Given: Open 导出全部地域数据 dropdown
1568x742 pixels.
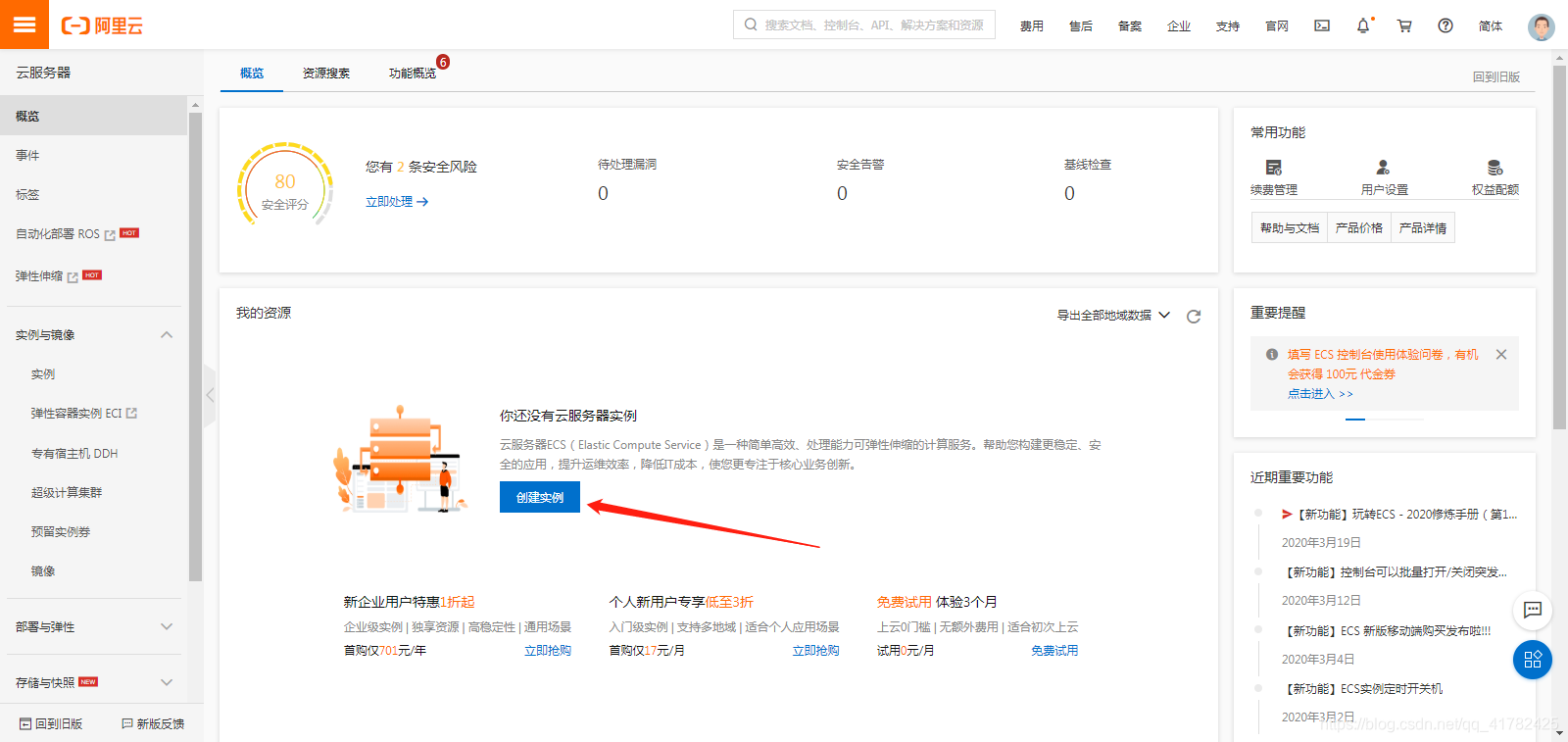Looking at the screenshot, I should [x=1113, y=316].
